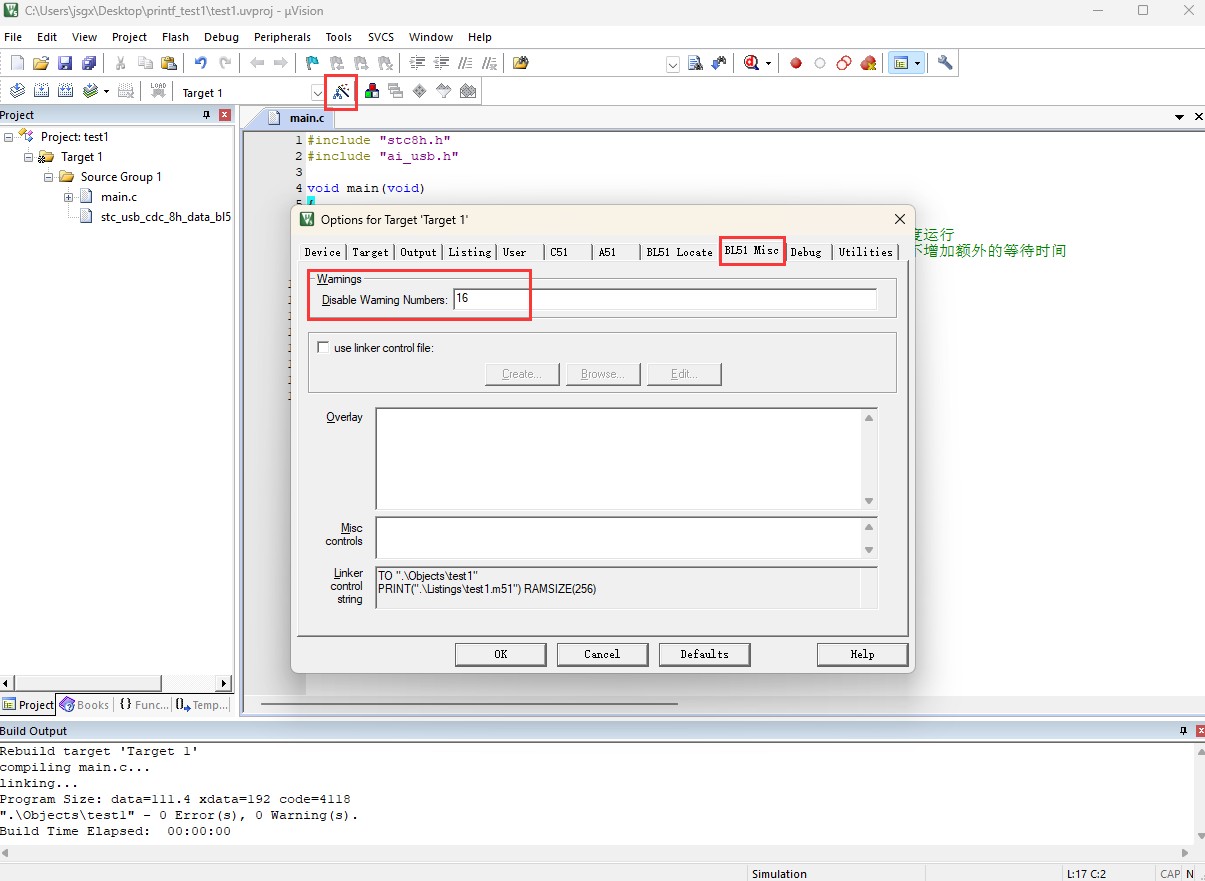
Task: Switch to the Templates panel tab
Action: point(201,704)
